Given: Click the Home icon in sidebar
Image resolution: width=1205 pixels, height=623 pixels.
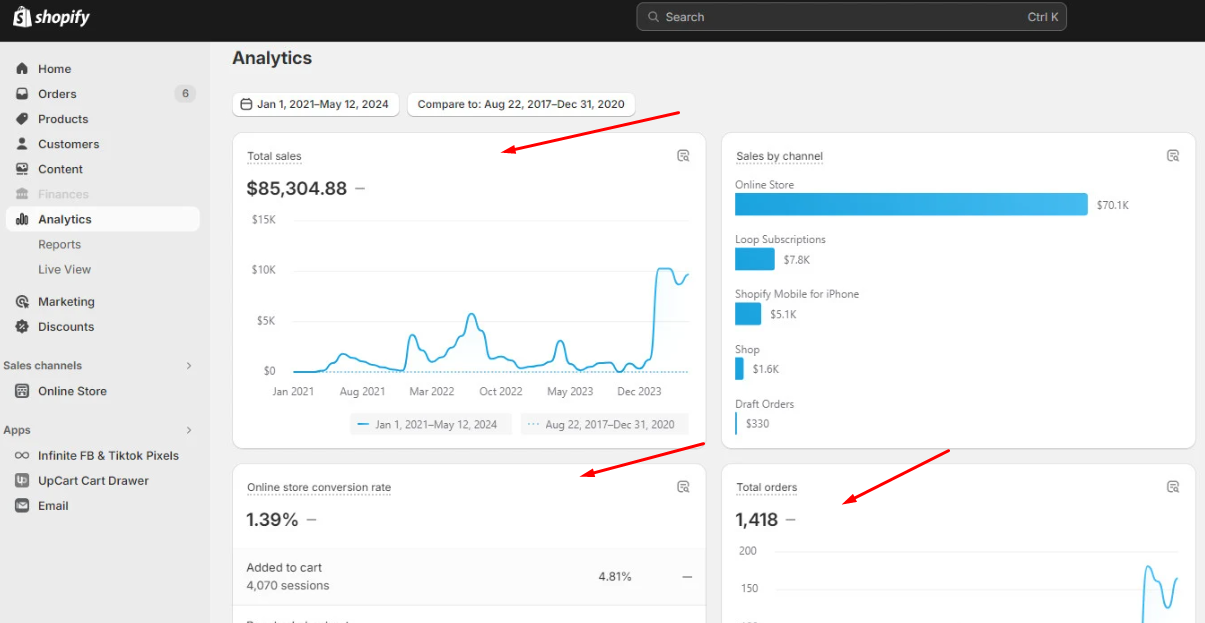Looking at the screenshot, I should click(22, 69).
